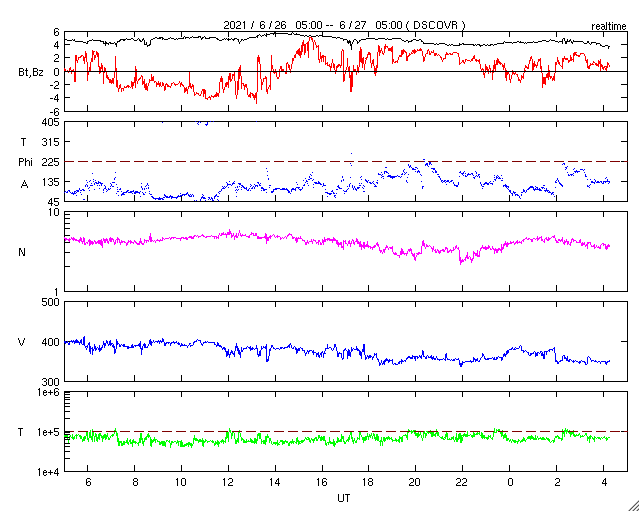Screen dimensions: 640x512
Task: Click the "16" hour label on the UT axis
Action: tap(322, 482)
